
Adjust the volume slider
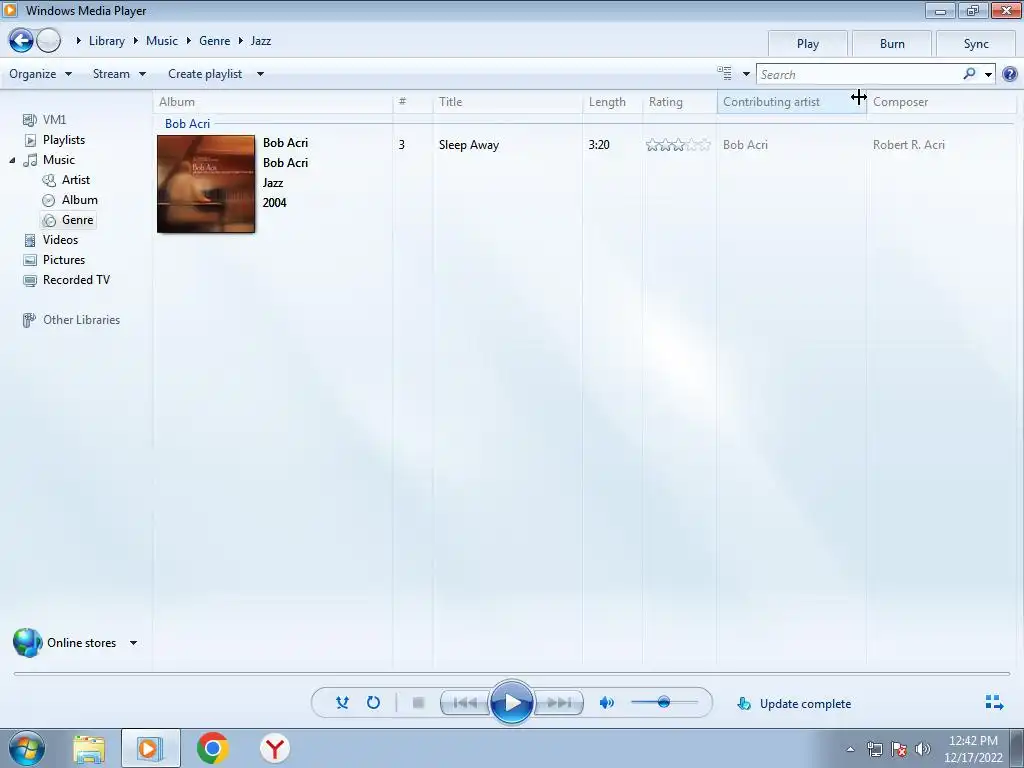(664, 703)
